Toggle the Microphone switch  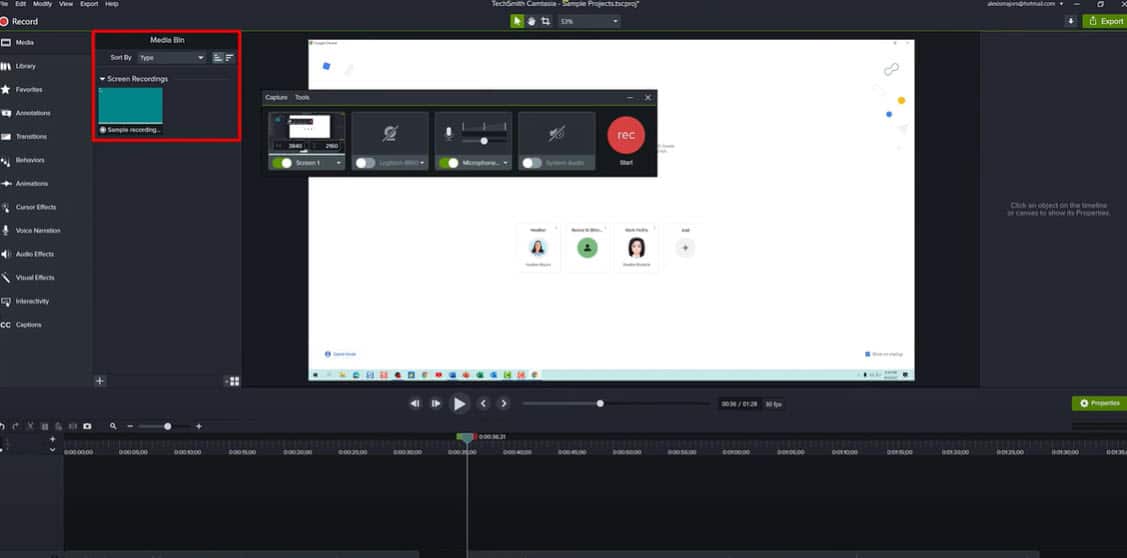pyautogui.click(x=448, y=163)
